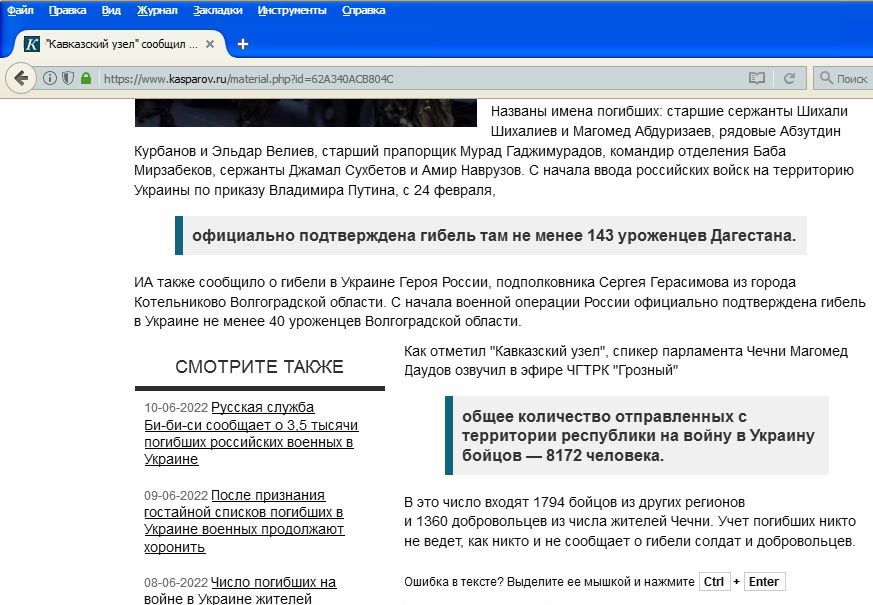Open link Русская служба Би-би-си сообщает
Image resolution: width=873 pixels, height=605 pixels.
251,433
